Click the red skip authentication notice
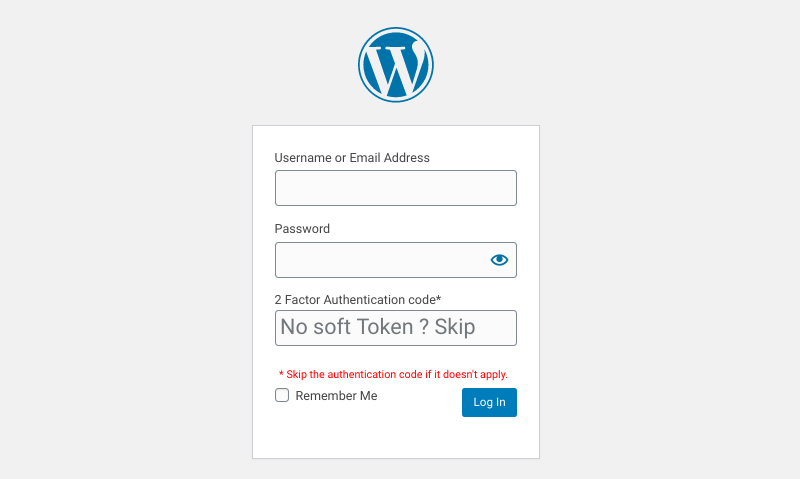800x479 pixels. pyautogui.click(x=393, y=374)
